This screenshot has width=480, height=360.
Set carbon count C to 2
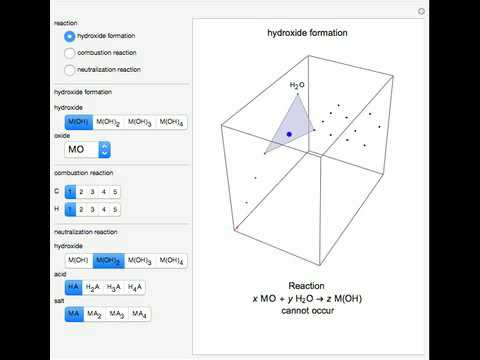[x=81, y=192]
